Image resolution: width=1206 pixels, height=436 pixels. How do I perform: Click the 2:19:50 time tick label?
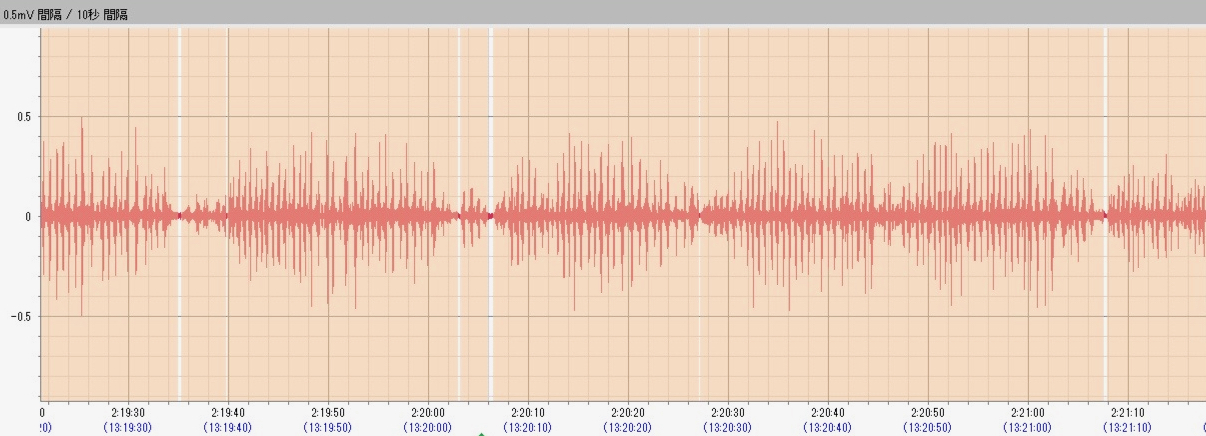click(x=328, y=412)
